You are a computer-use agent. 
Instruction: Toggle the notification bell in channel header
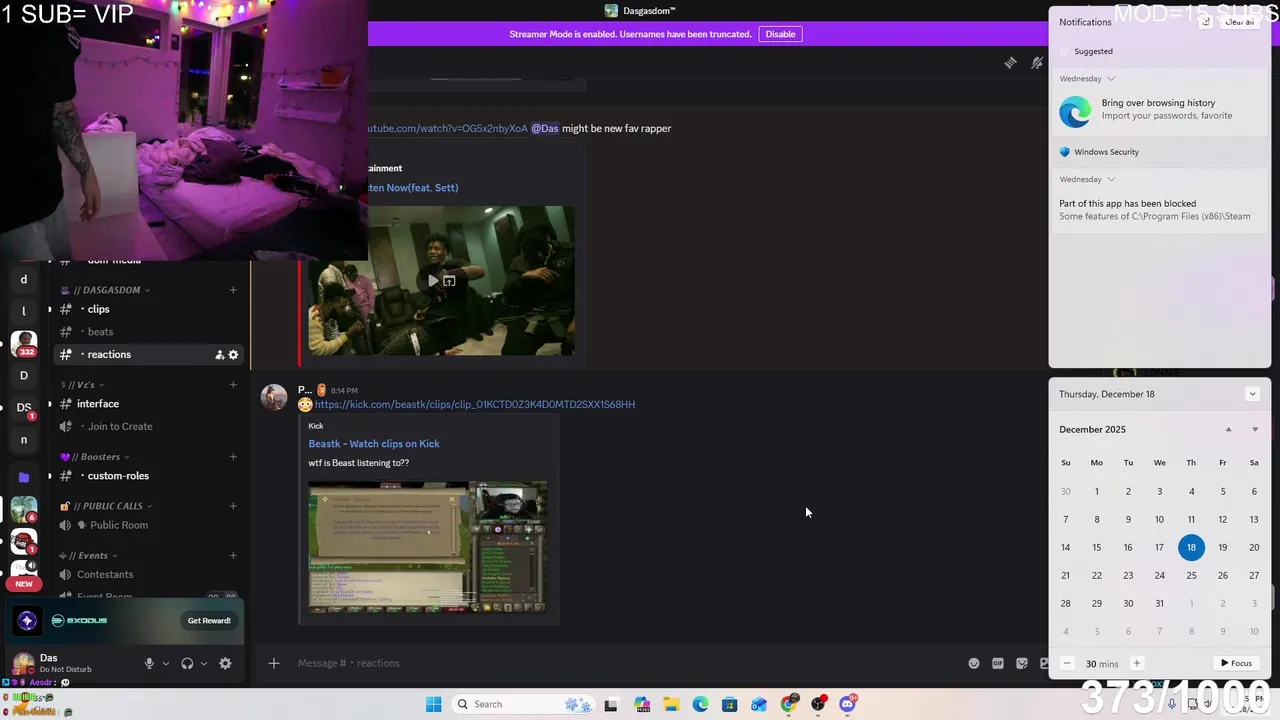pos(1037,63)
